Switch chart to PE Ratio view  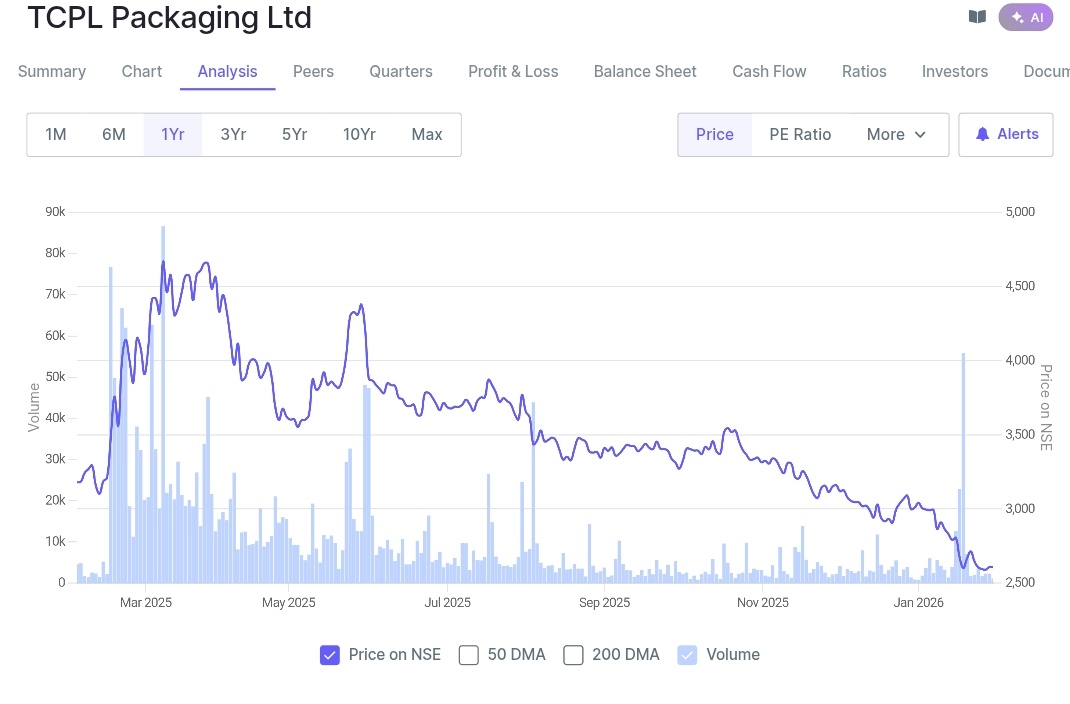800,134
